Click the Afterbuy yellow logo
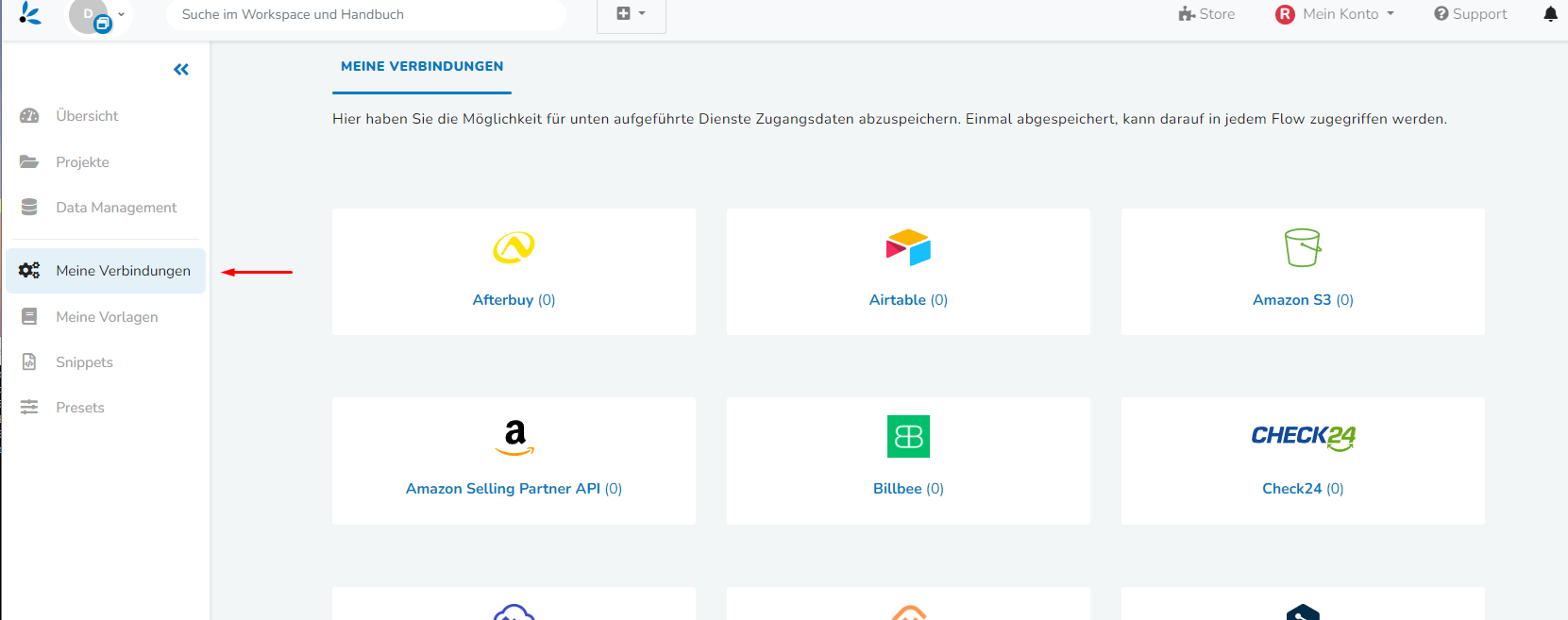1568x620 pixels. (x=514, y=247)
